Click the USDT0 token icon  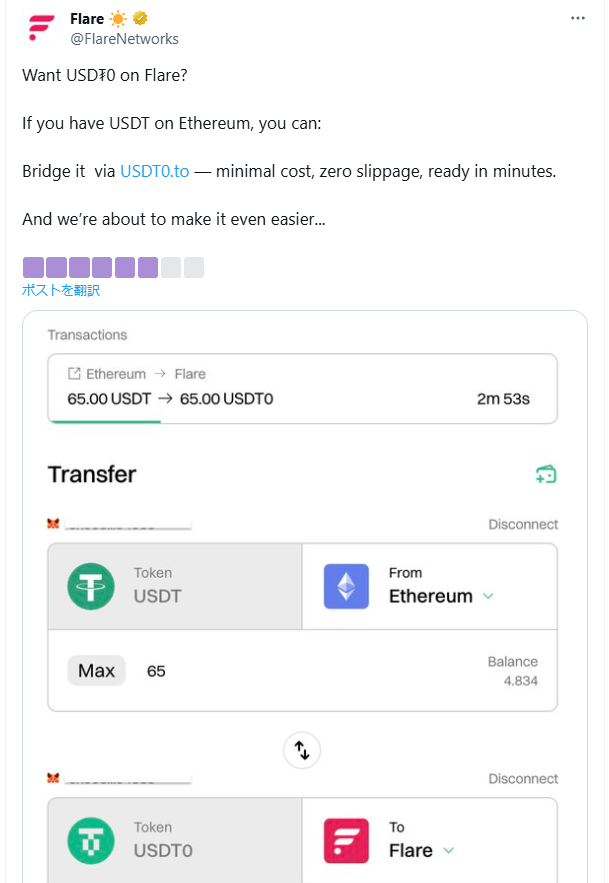(91, 841)
